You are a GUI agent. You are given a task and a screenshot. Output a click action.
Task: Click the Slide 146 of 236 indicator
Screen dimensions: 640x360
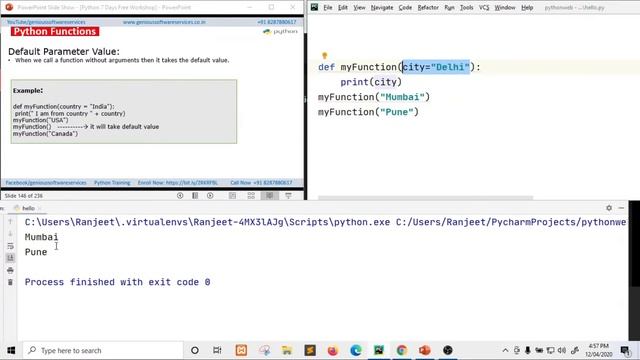coord(24,196)
